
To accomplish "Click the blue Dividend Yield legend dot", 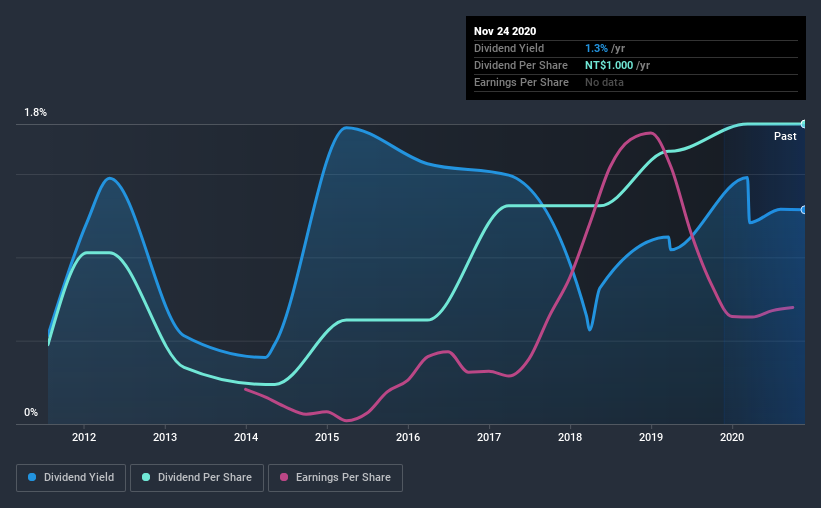I will coord(32,477).
